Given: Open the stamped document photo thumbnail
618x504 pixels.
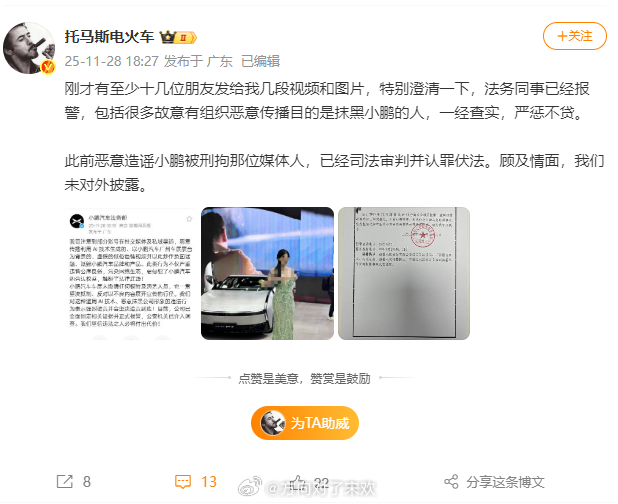Looking at the screenshot, I should [404, 273].
